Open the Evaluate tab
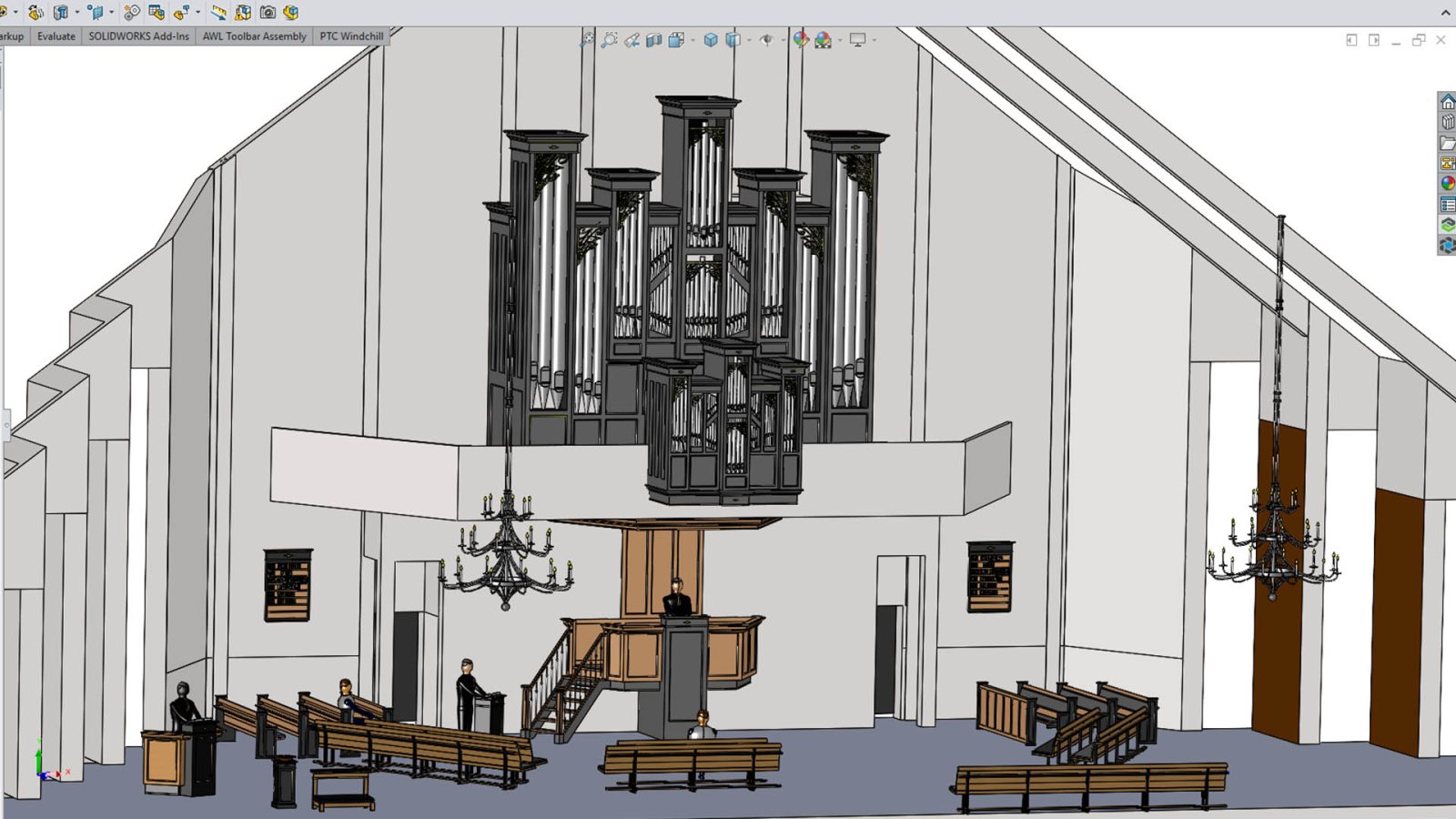The image size is (1456, 819). tap(56, 36)
